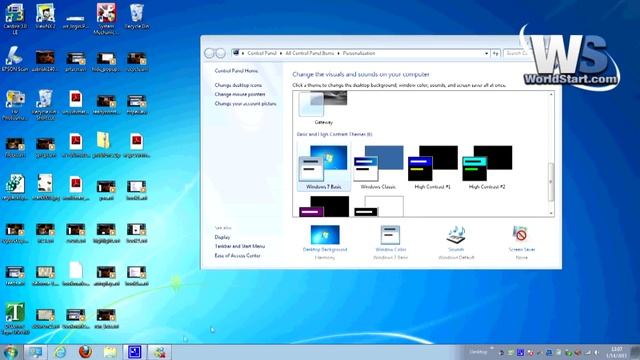Open the Display link under See also
This screenshot has width=640, height=360.
222,237
